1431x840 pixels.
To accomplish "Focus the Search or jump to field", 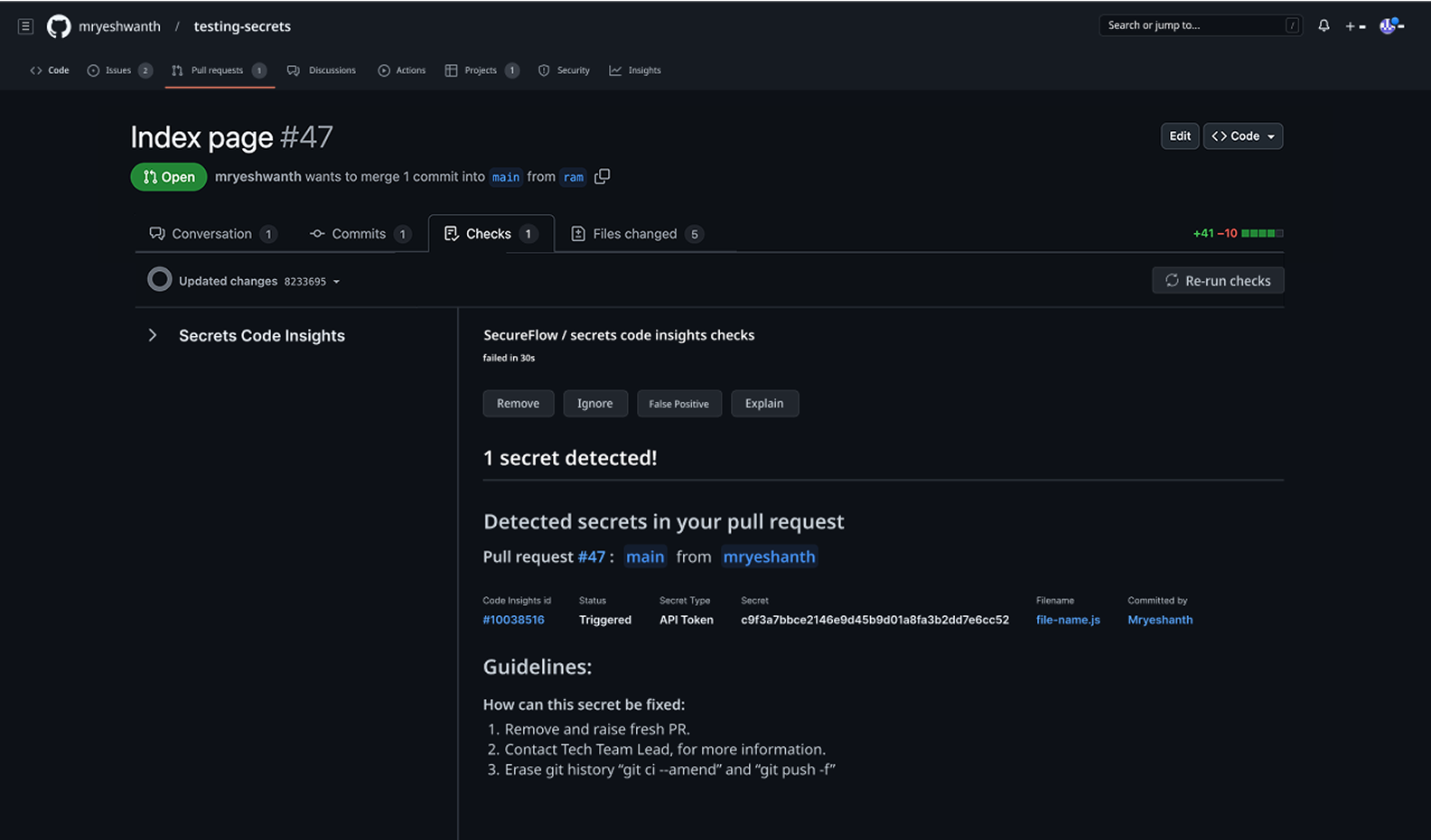I will pyautogui.click(x=1201, y=25).
